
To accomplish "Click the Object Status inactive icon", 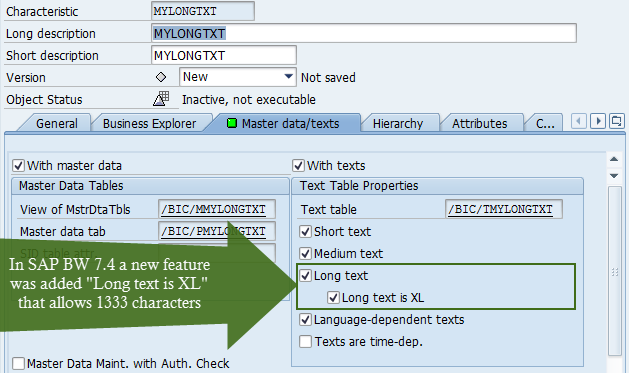I will [x=161, y=99].
